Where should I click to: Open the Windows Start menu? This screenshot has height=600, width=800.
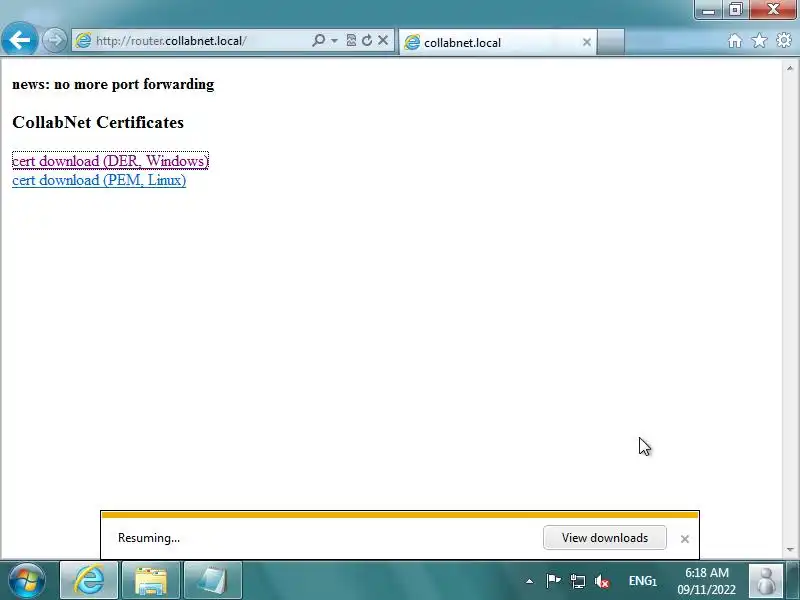[x=27, y=581]
